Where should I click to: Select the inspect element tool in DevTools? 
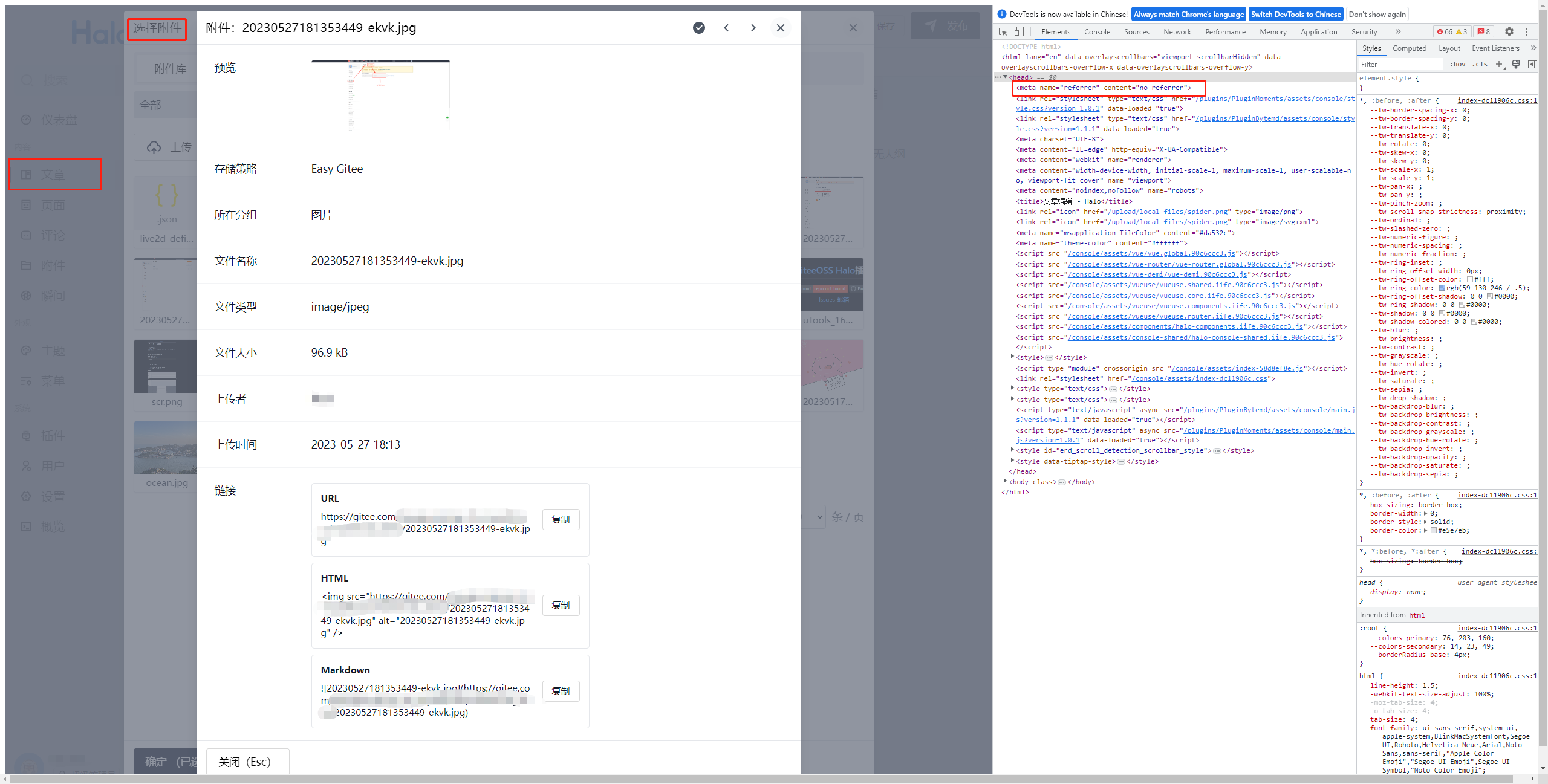1002,31
